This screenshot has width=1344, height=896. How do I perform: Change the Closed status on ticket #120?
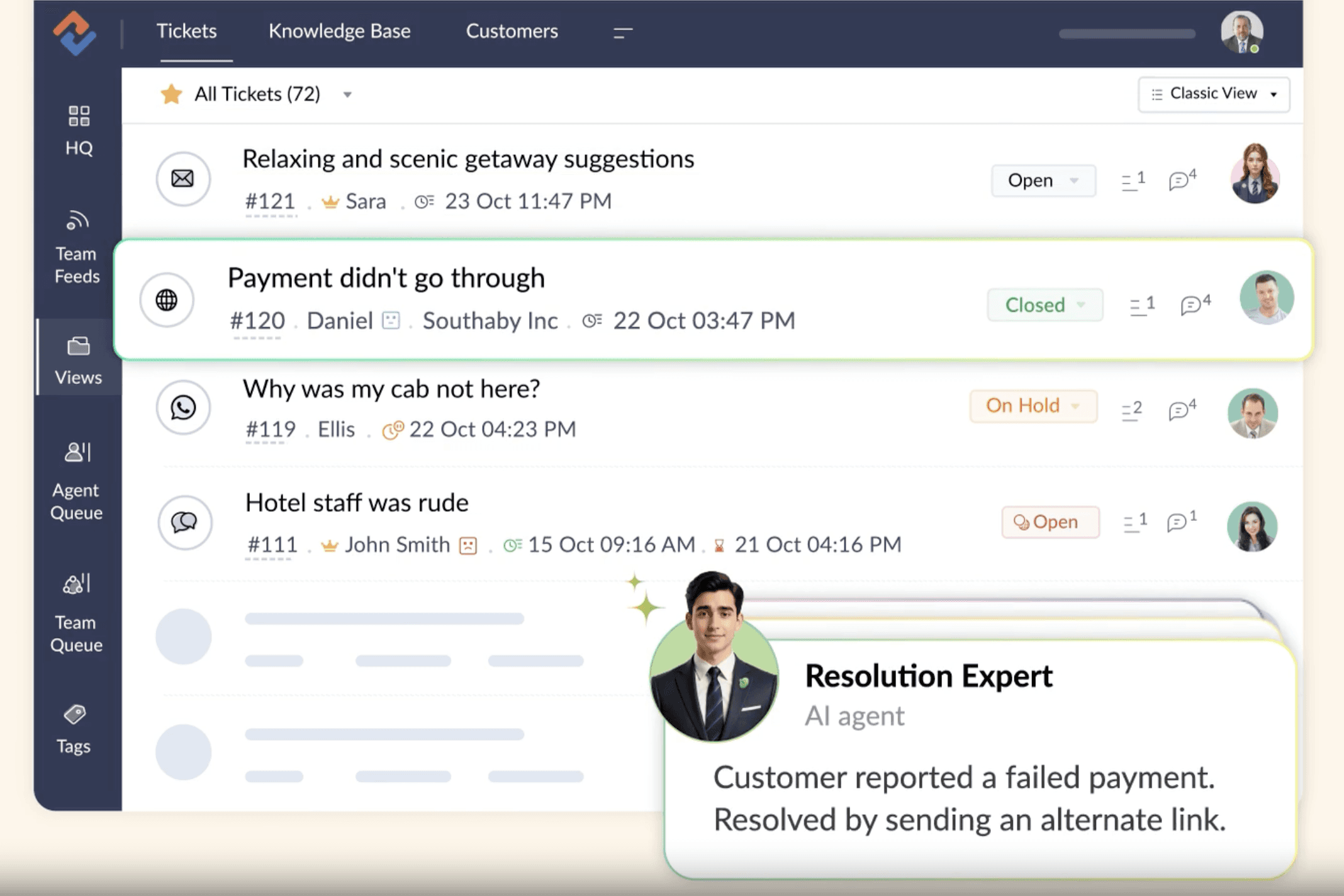(1044, 305)
